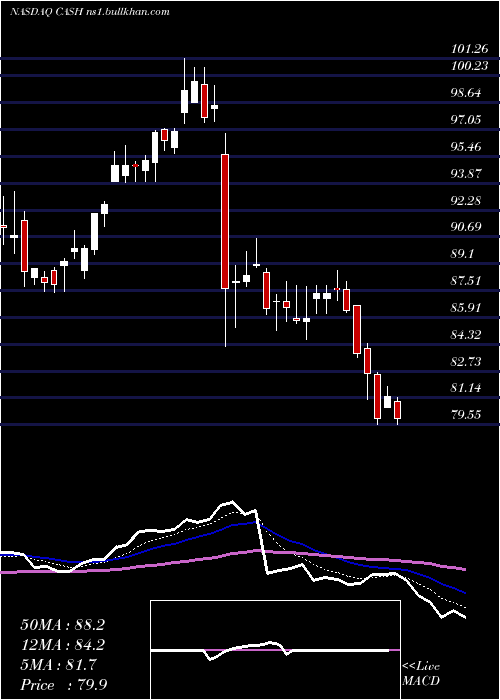The image size is (500, 700).
Task: Click the 5MA : 81.7 readout
Action: tap(58, 665)
